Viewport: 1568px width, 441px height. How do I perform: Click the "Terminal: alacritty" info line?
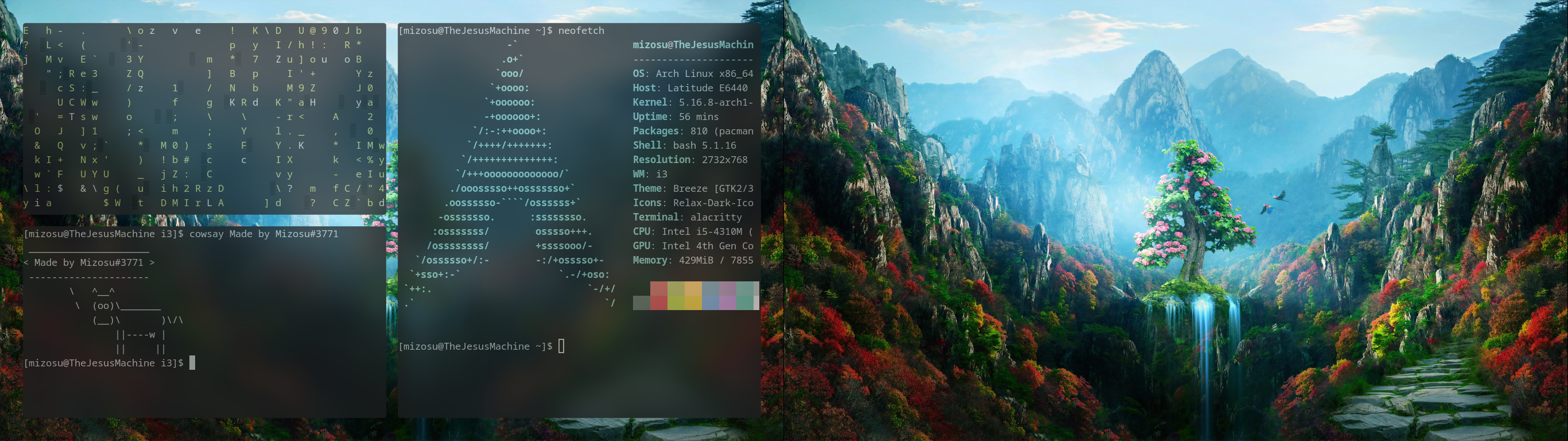[x=686, y=218]
